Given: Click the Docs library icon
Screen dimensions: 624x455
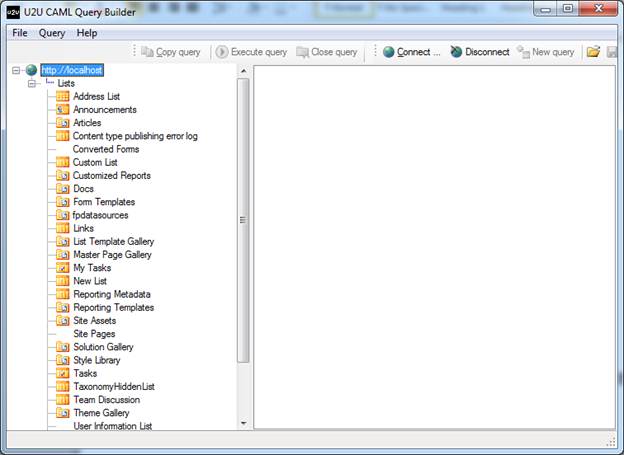Looking at the screenshot, I should pos(62,189).
